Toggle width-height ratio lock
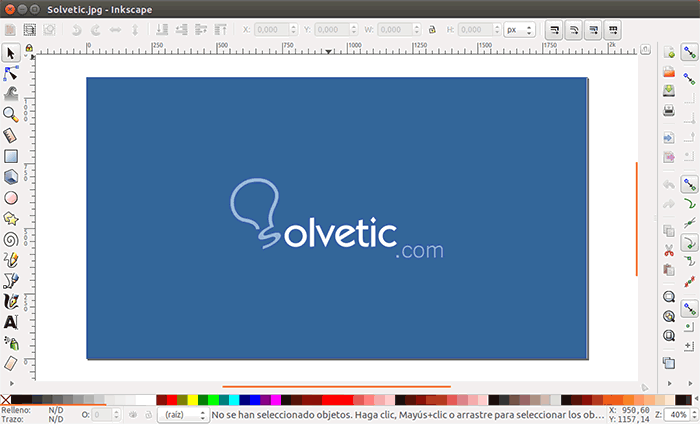The height and width of the screenshot is (424, 700). 432,30
